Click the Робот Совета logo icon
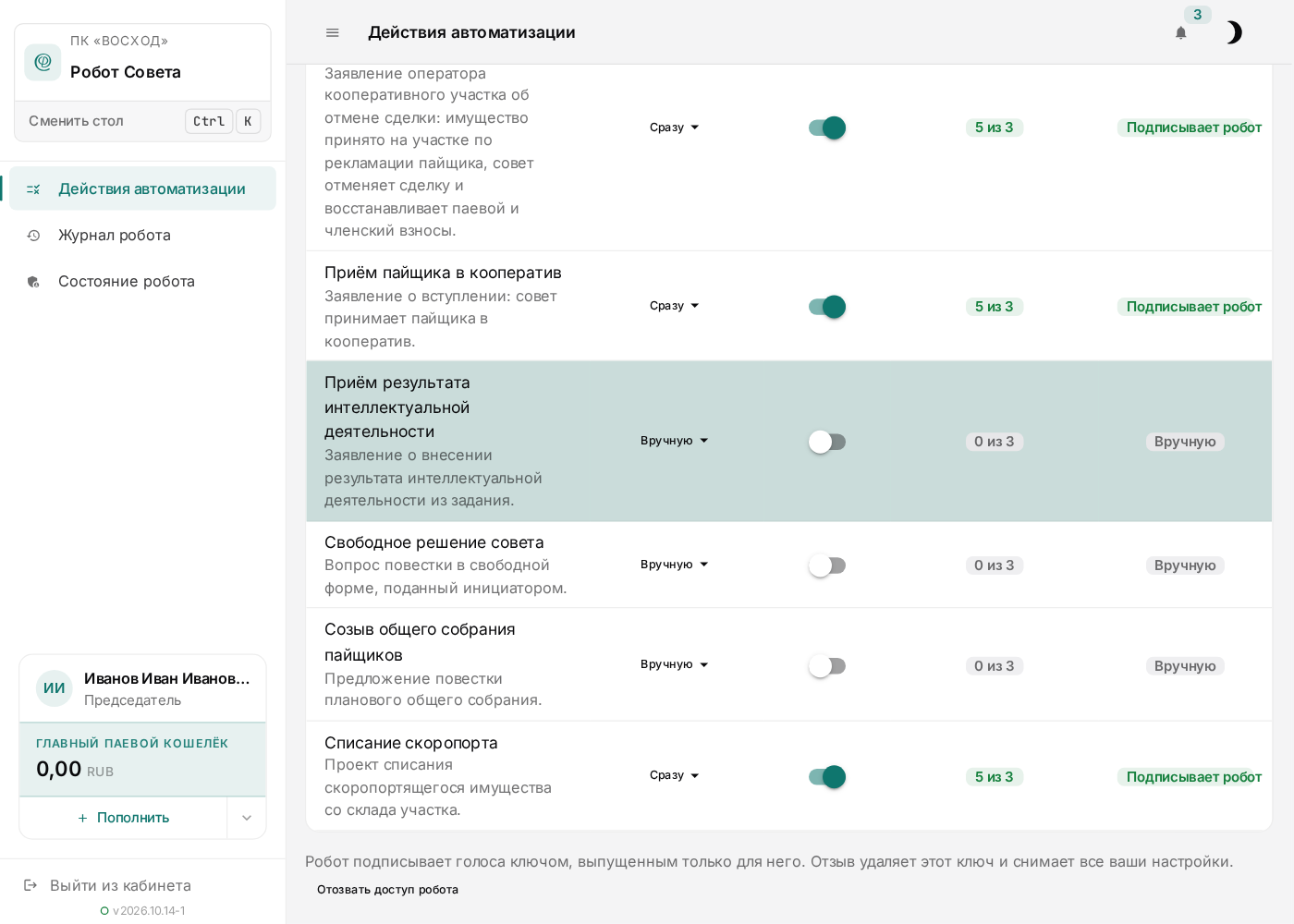The image size is (1294, 924). click(x=43, y=62)
